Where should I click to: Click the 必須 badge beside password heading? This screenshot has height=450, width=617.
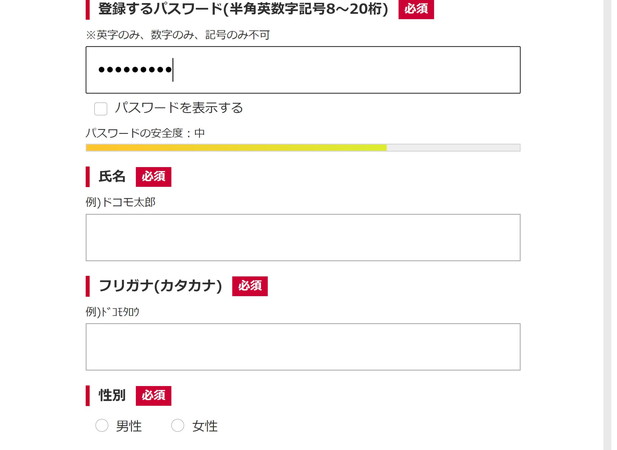pos(416,9)
